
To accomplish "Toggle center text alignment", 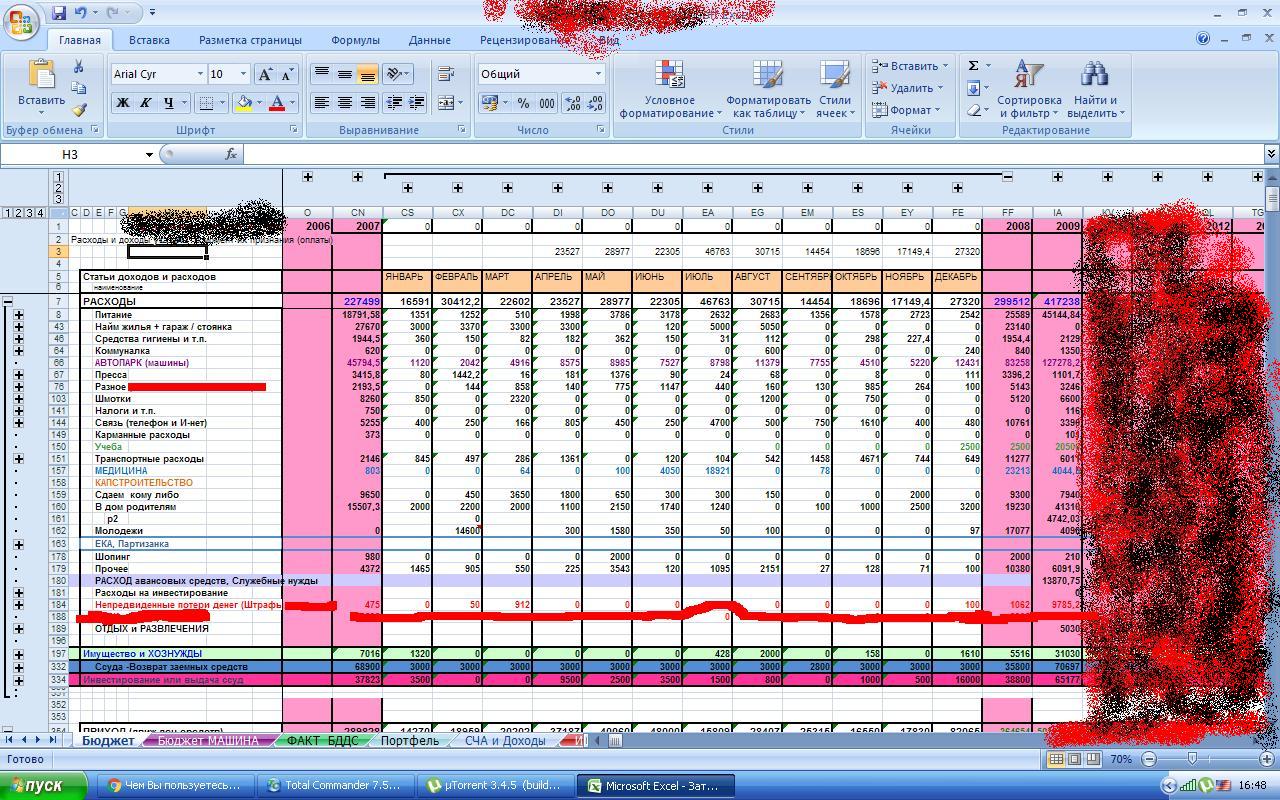I will [x=344, y=103].
